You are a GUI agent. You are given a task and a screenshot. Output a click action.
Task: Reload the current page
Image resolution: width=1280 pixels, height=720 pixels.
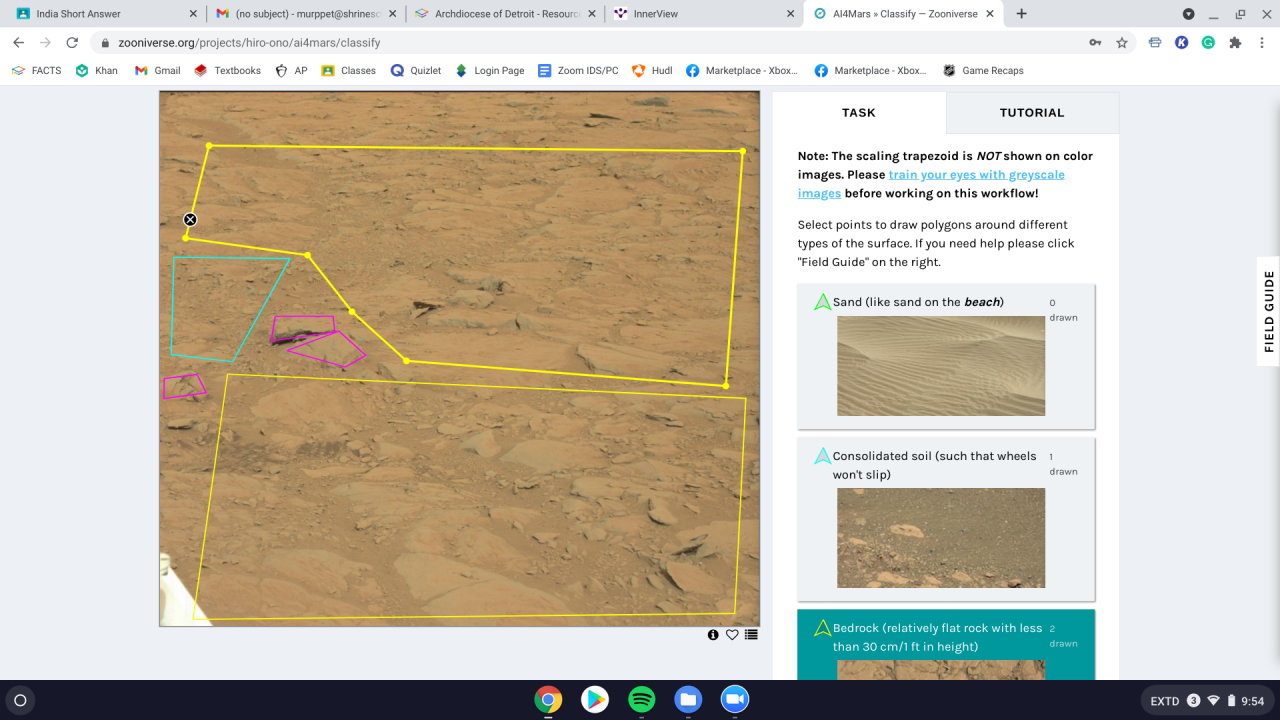[72, 43]
